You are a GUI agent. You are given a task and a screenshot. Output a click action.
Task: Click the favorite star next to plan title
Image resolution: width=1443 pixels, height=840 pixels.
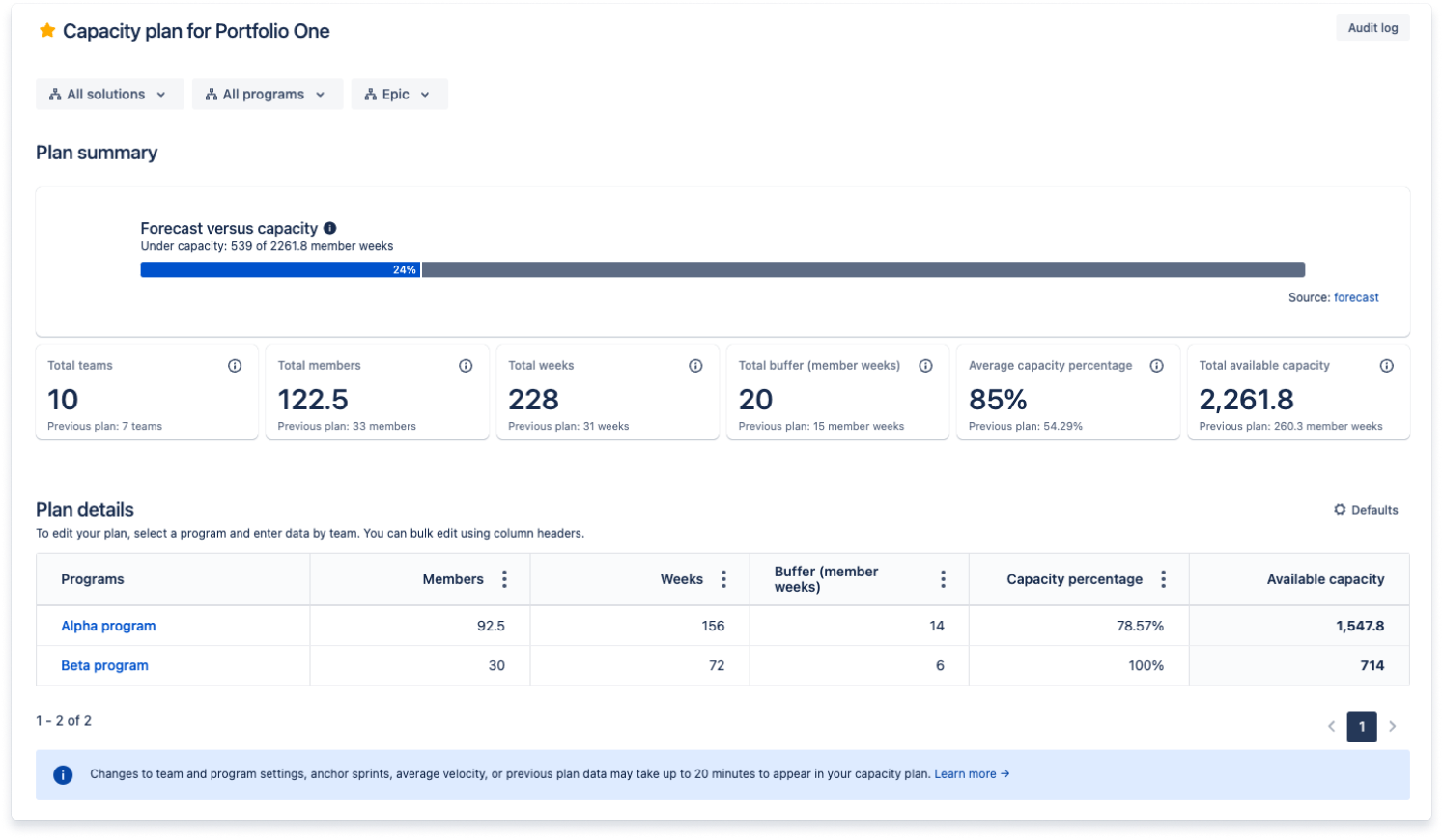pyautogui.click(x=46, y=31)
